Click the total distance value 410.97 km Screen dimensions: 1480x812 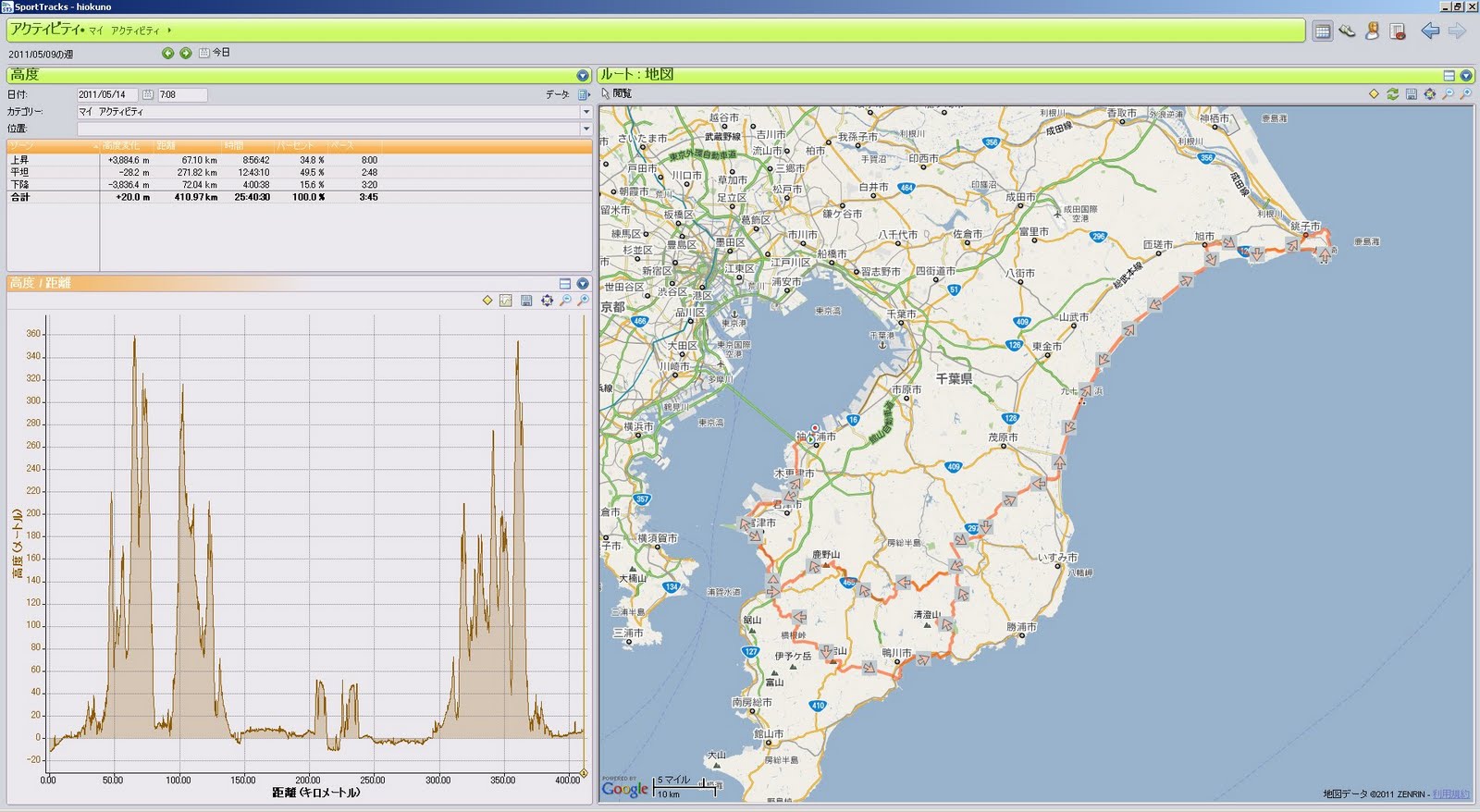pos(196,197)
